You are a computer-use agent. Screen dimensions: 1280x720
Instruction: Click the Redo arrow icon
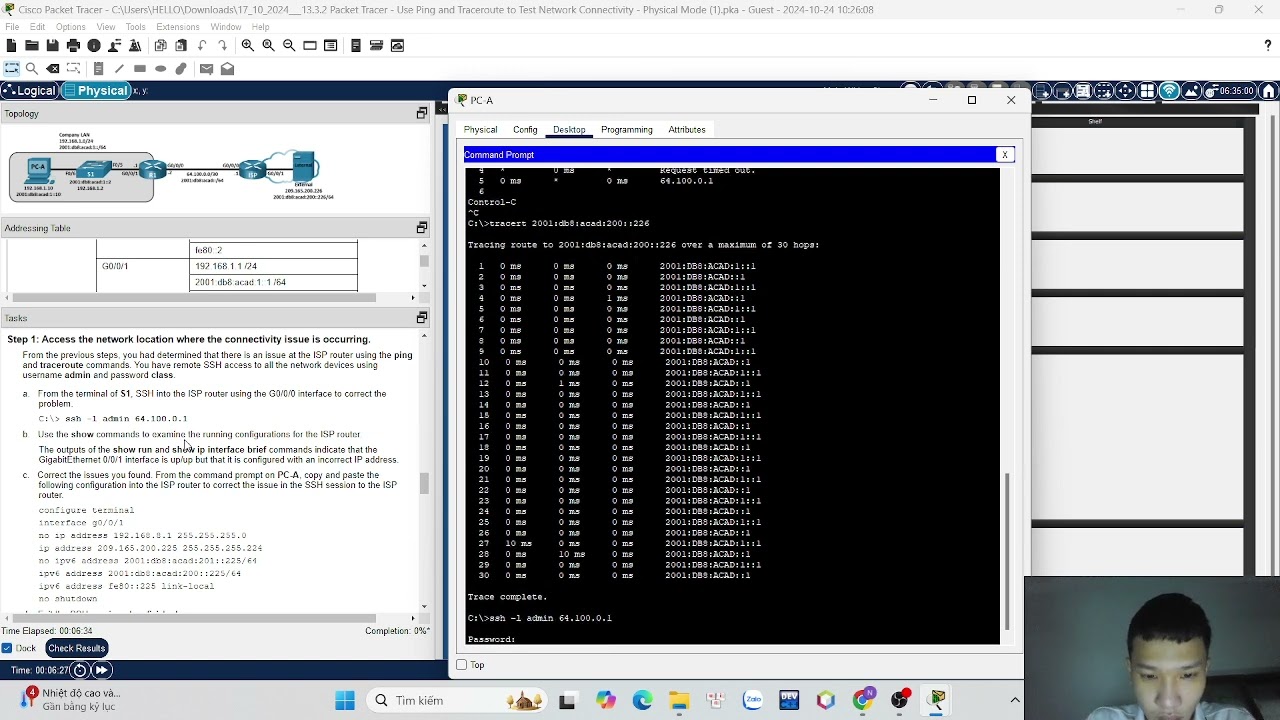[x=222, y=46]
